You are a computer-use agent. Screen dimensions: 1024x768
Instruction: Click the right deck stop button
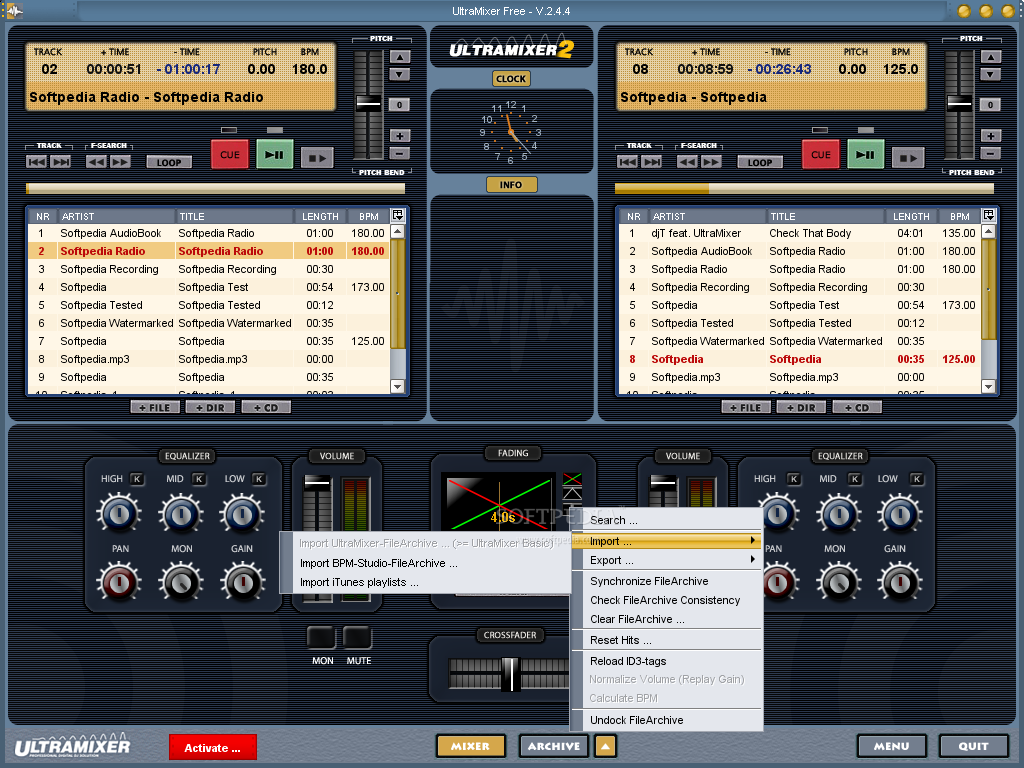[x=908, y=157]
